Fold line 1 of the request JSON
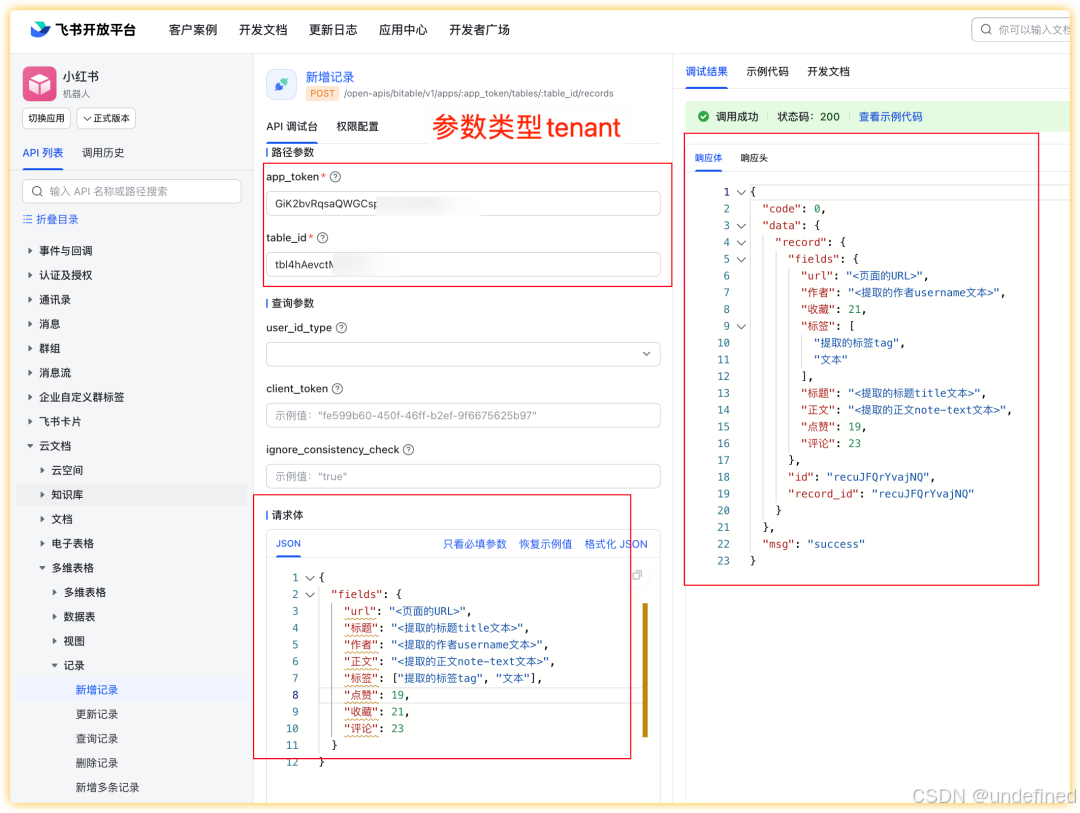Screen dimensions: 1080x813 310,577
